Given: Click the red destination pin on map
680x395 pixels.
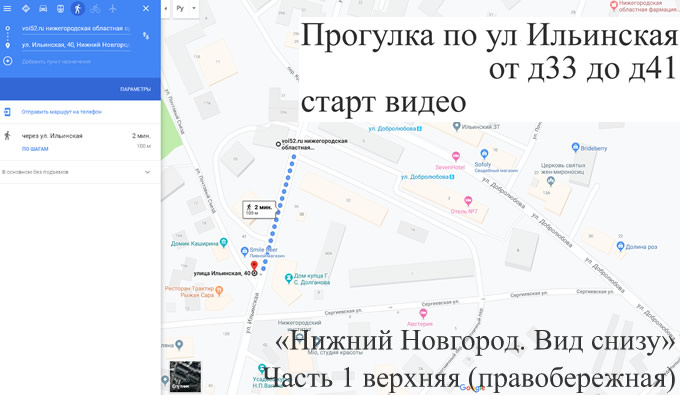Looking at the screenshot, I should point(254,265).
